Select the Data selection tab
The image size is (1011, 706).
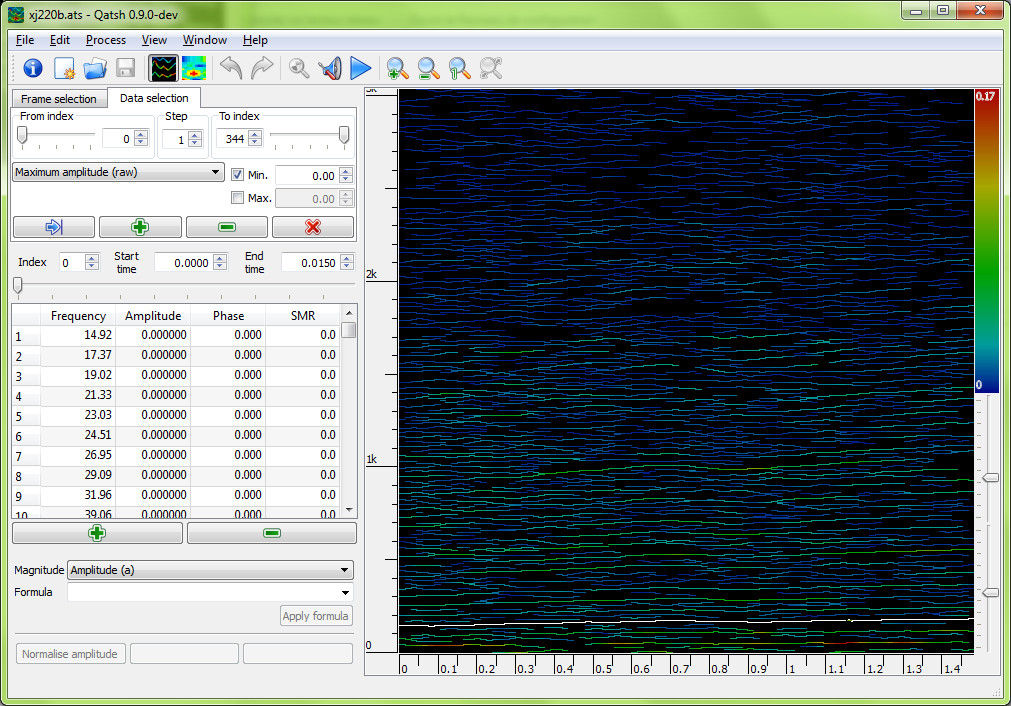[x=154, y=98]
